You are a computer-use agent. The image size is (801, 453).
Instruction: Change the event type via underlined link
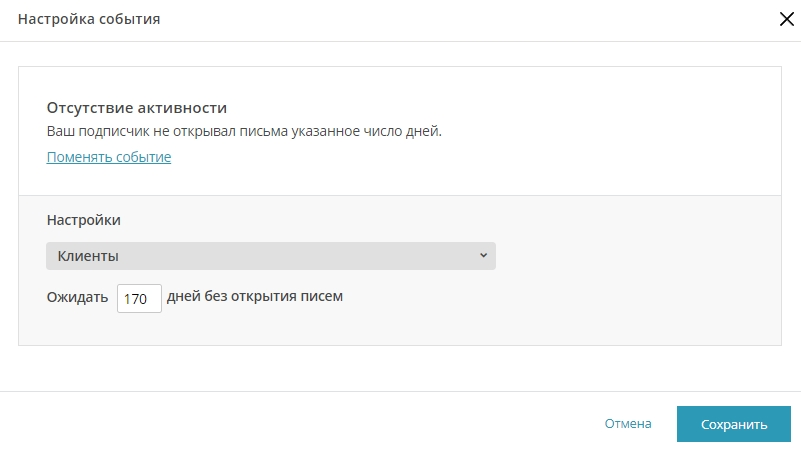point(109,157)
